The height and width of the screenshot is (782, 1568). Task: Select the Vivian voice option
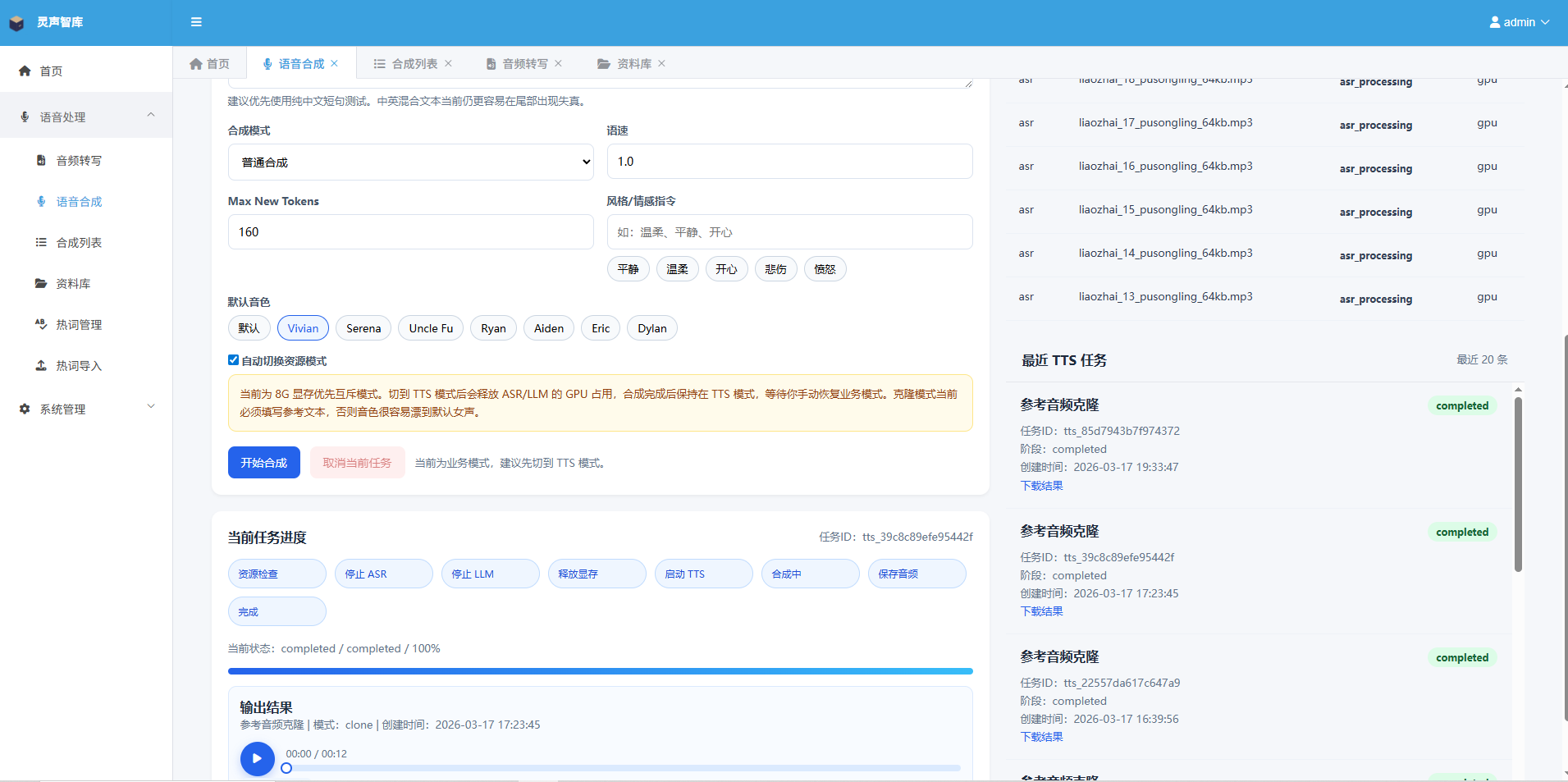coord(303,327)
